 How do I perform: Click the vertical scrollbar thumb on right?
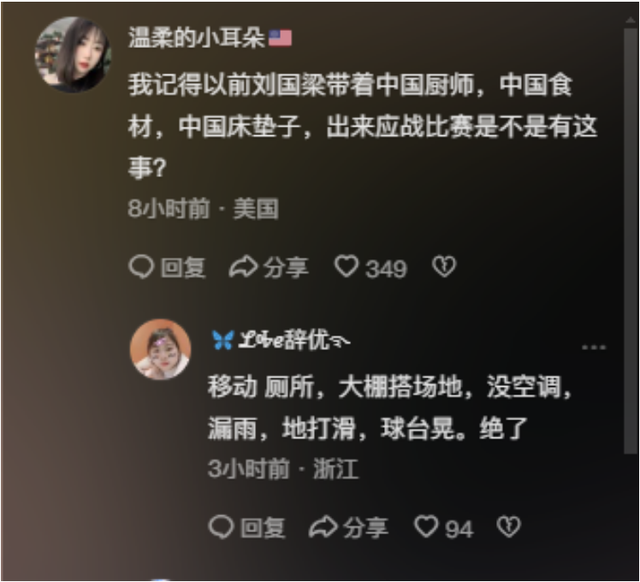[631, 240]
